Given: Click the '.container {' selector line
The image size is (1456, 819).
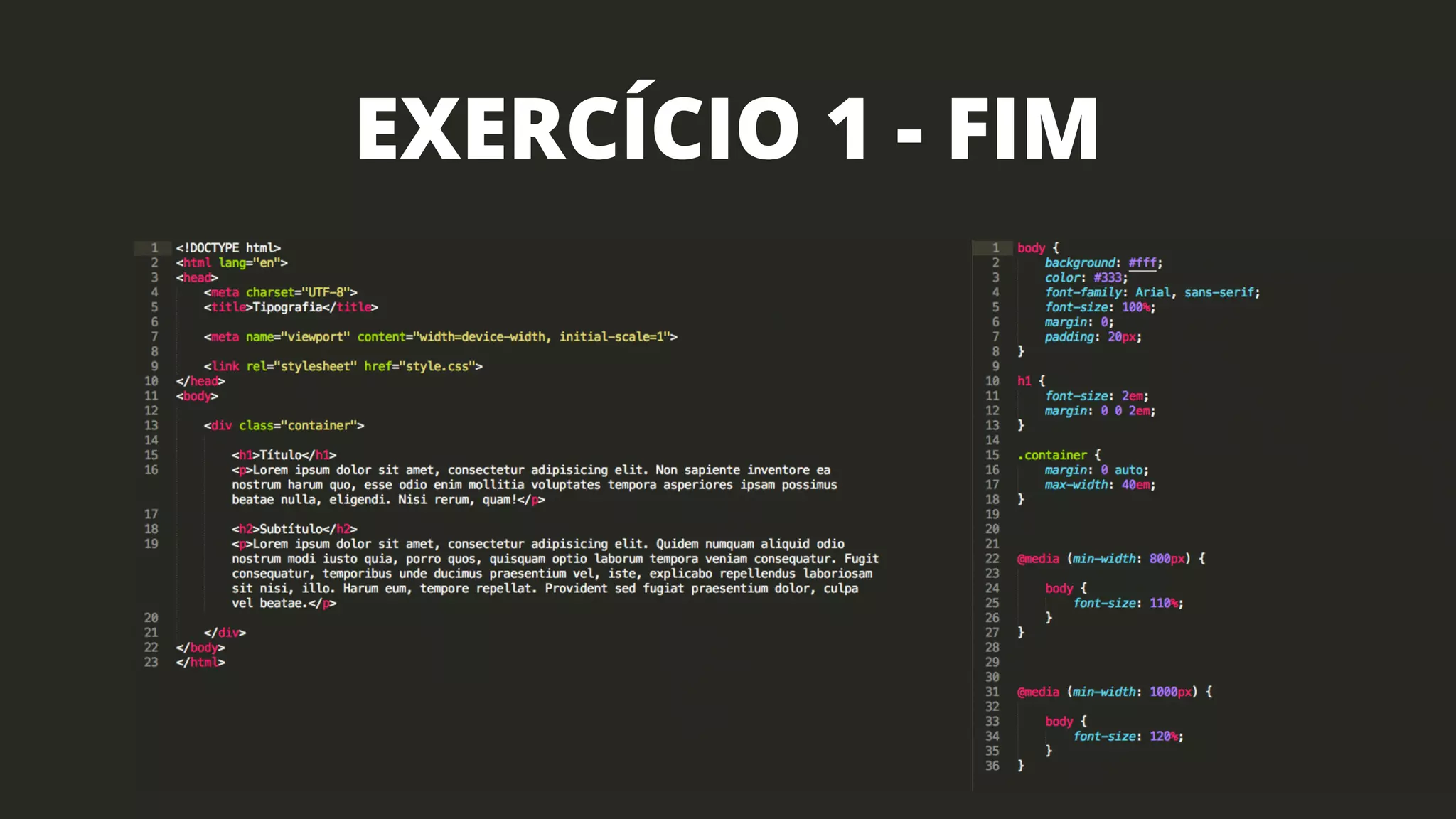Looking at the screenshot, I should point(1059,455).
